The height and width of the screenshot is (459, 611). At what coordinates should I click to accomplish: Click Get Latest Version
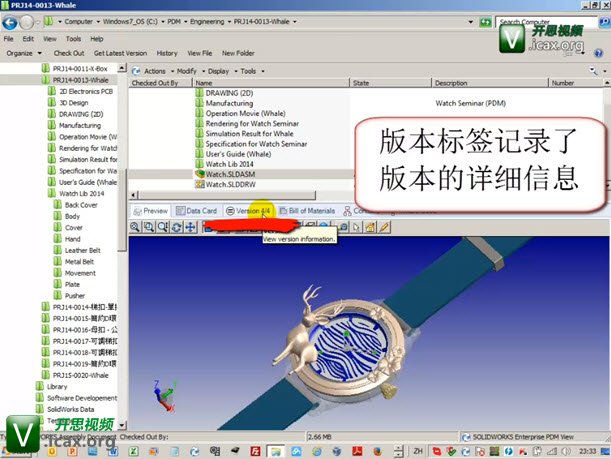point(120,53)
